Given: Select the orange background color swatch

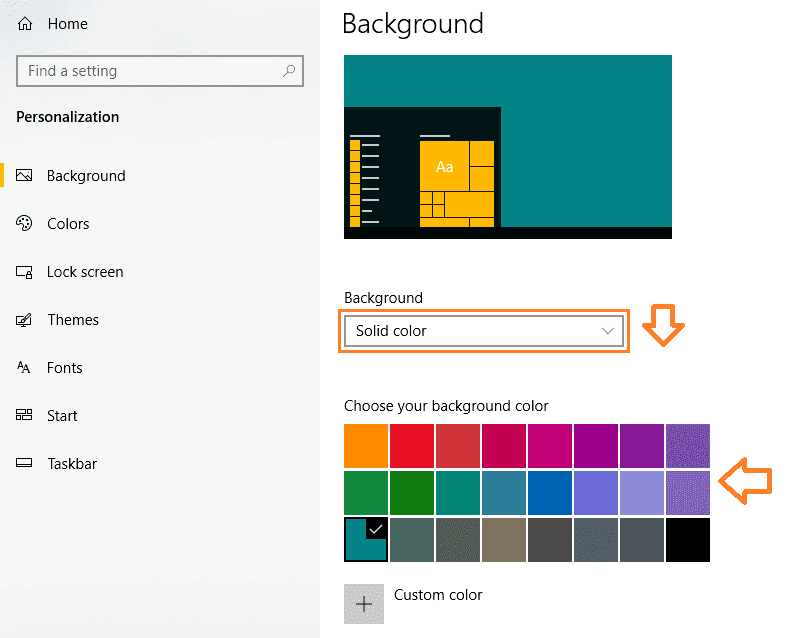Looking at the screenshot, I should 366,446.
